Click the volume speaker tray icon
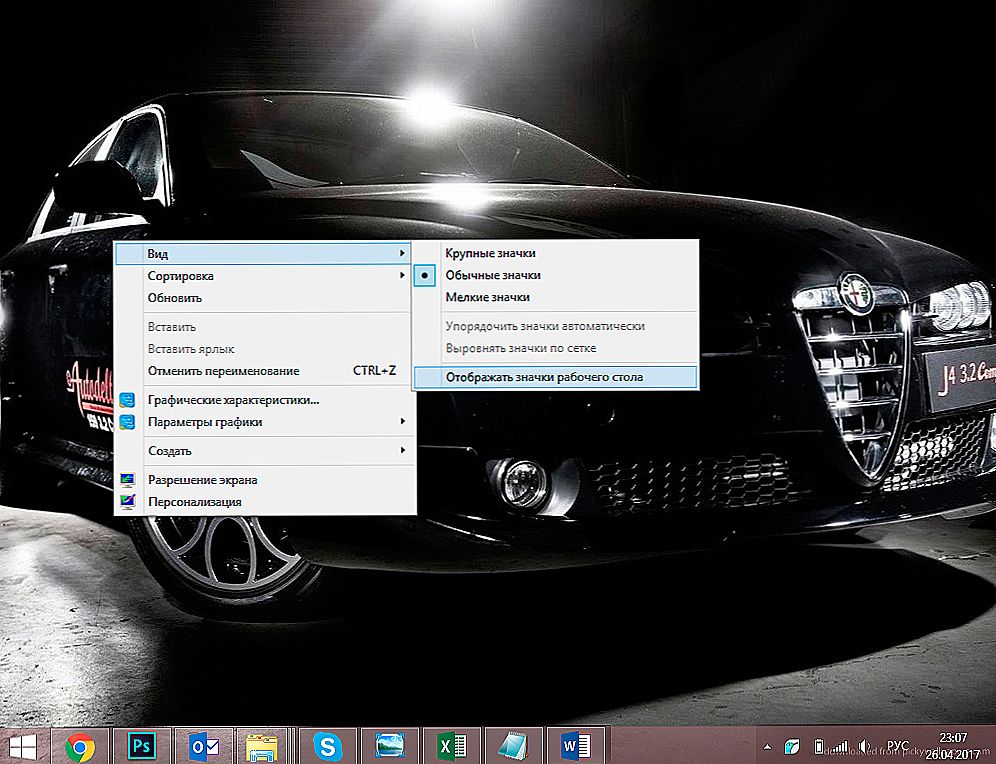This screenshot has height=764, width=996. pos(864,747)
